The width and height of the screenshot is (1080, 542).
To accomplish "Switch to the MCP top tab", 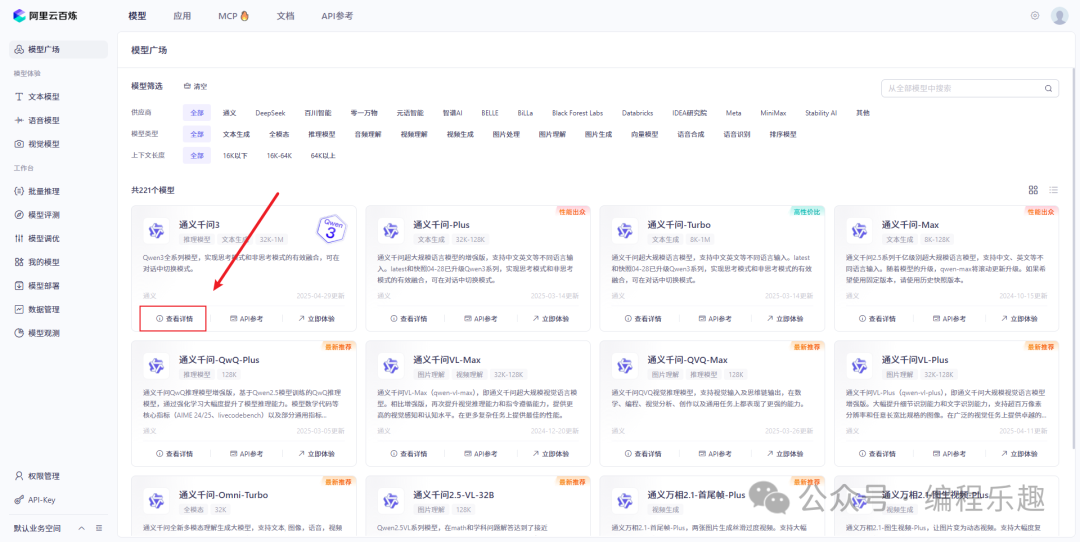I will click(x=233, y=16).
